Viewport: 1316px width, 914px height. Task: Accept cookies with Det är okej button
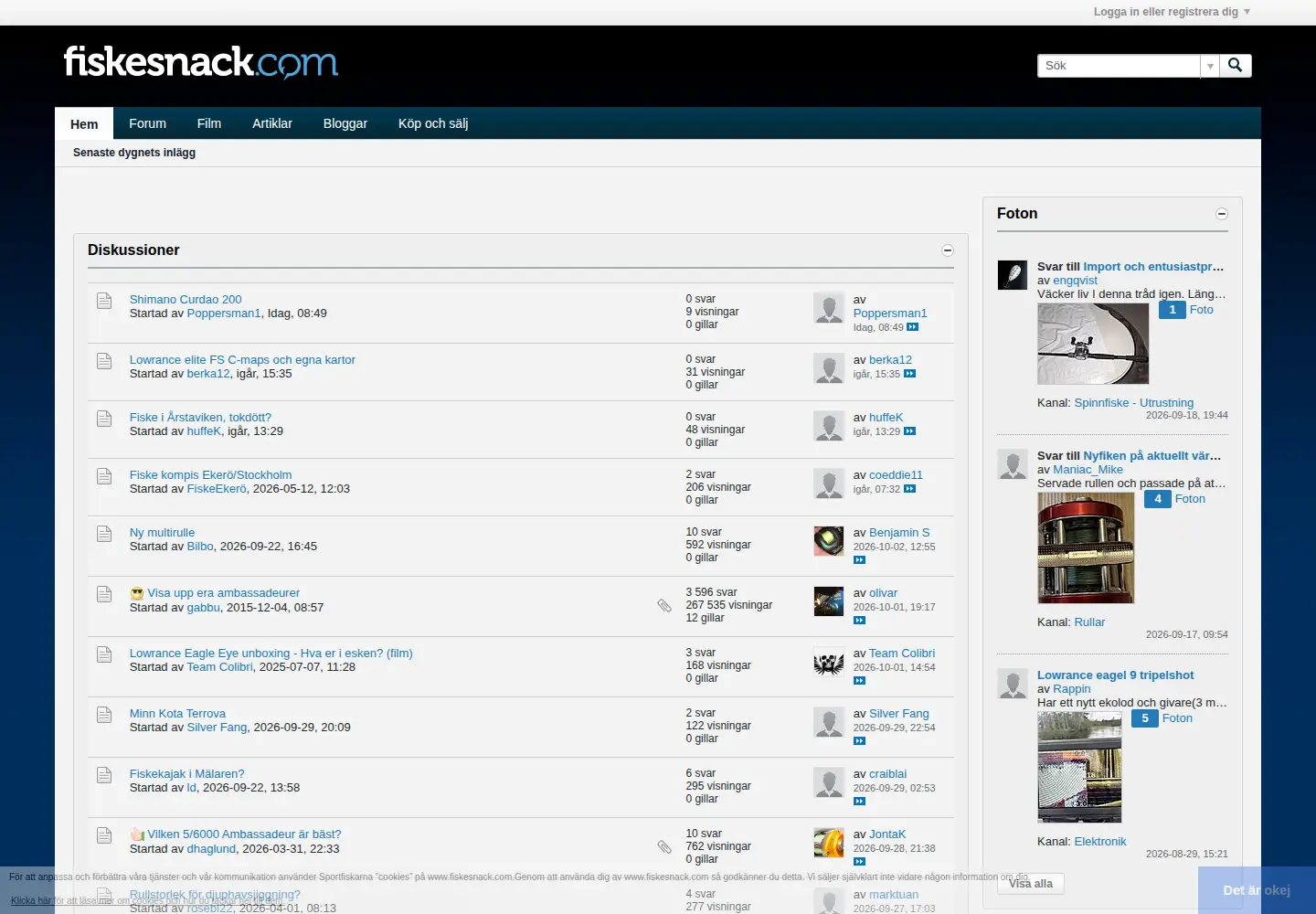click(x=1257, y=890)
